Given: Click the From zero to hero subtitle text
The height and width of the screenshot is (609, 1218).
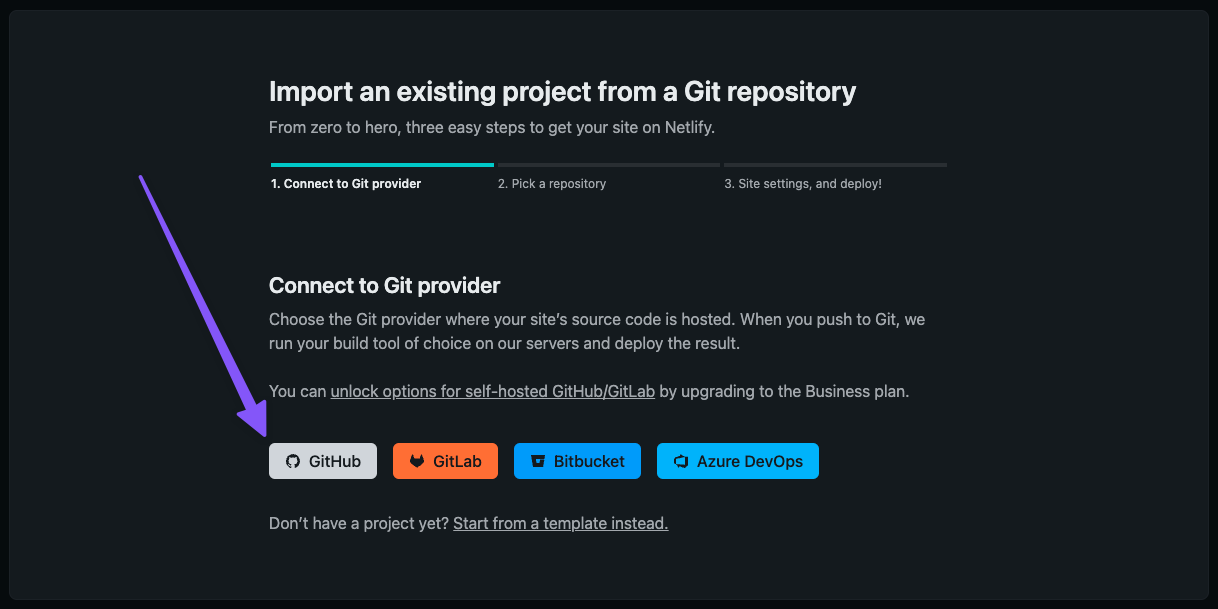Looking at the screenshot, I should pos(492,128).
